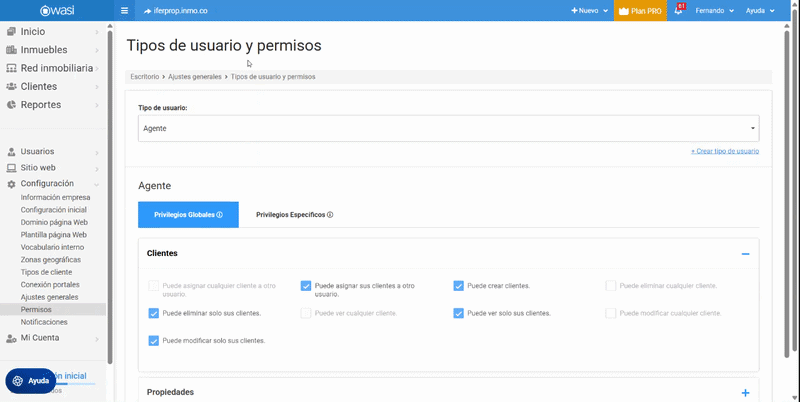The height and width of the screenshot is (402, 800).
Task: Open the Tipo de usuario dropdown
Action: (x=448, y=129)
